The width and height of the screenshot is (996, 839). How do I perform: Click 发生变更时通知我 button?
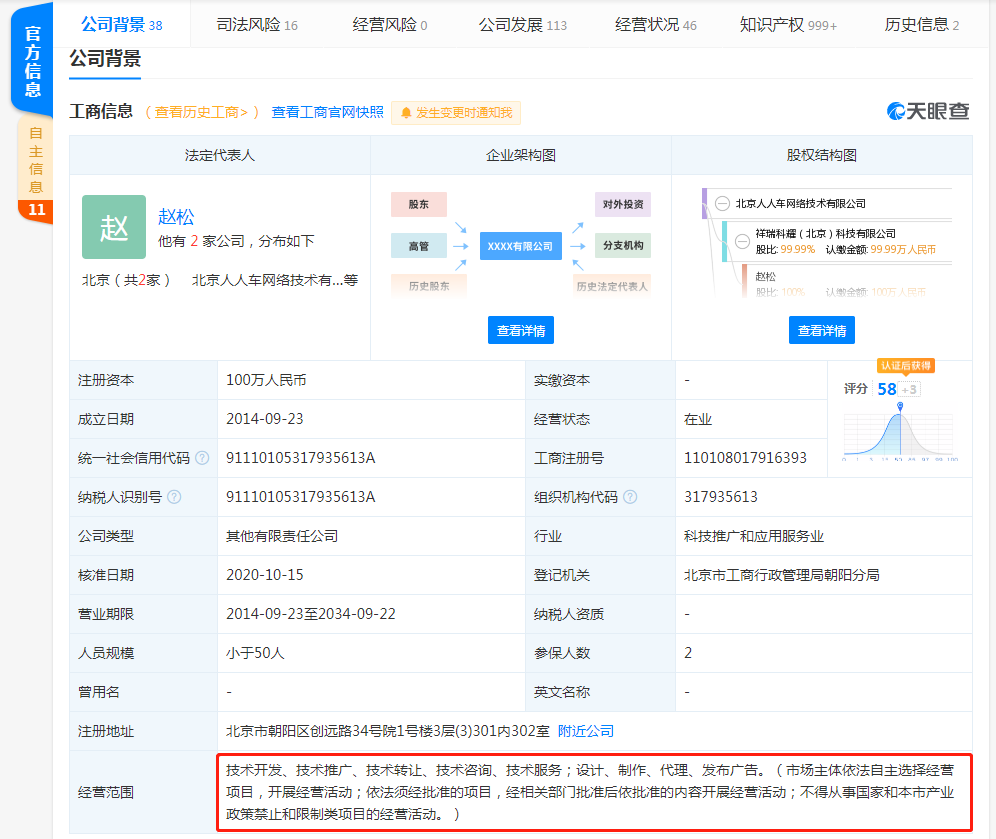(x=456, y=113)
